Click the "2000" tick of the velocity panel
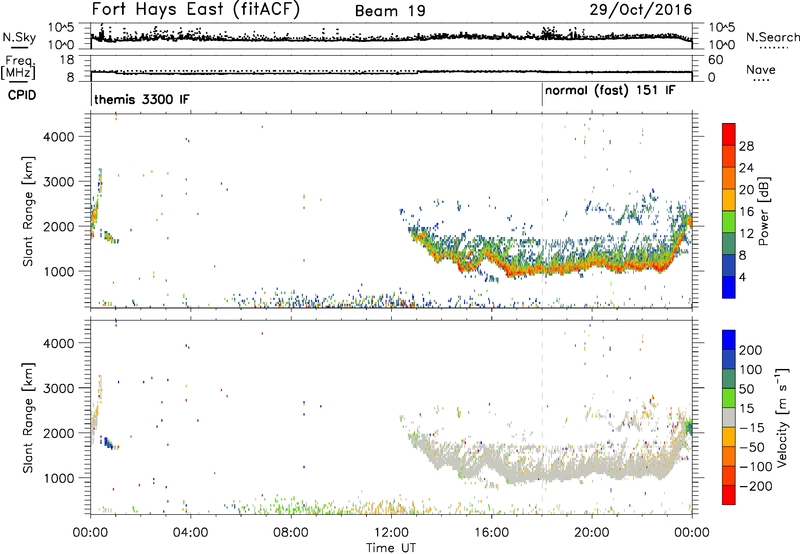Image resolution: width=800 pixels, height=554 pixels. tap(59, 433)
